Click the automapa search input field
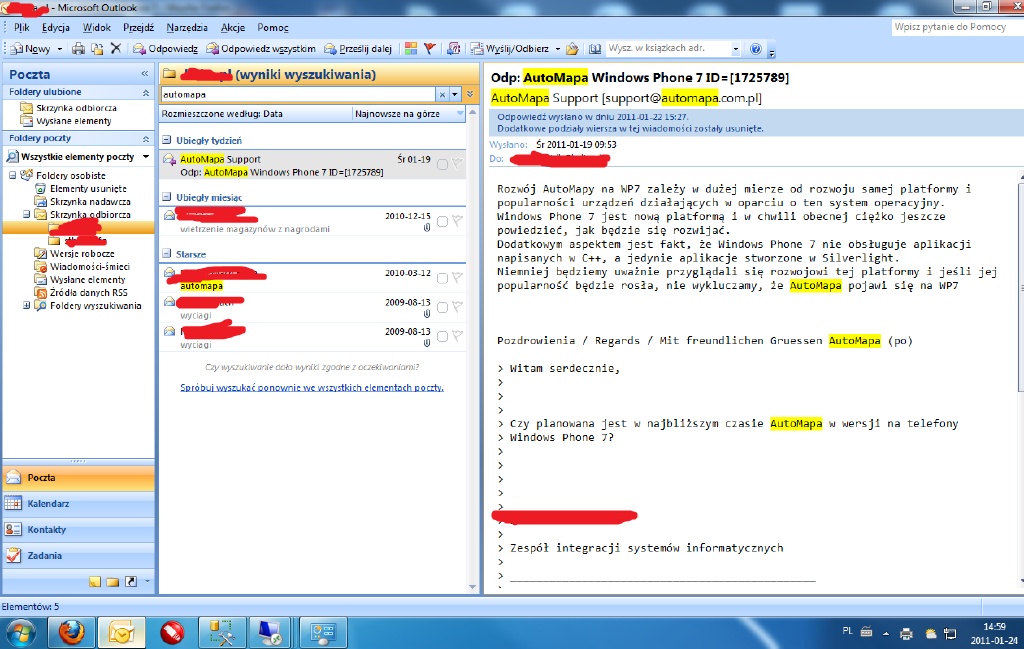Image resolution: width=1024 pixels, height=649 pixels. point(298,95)
